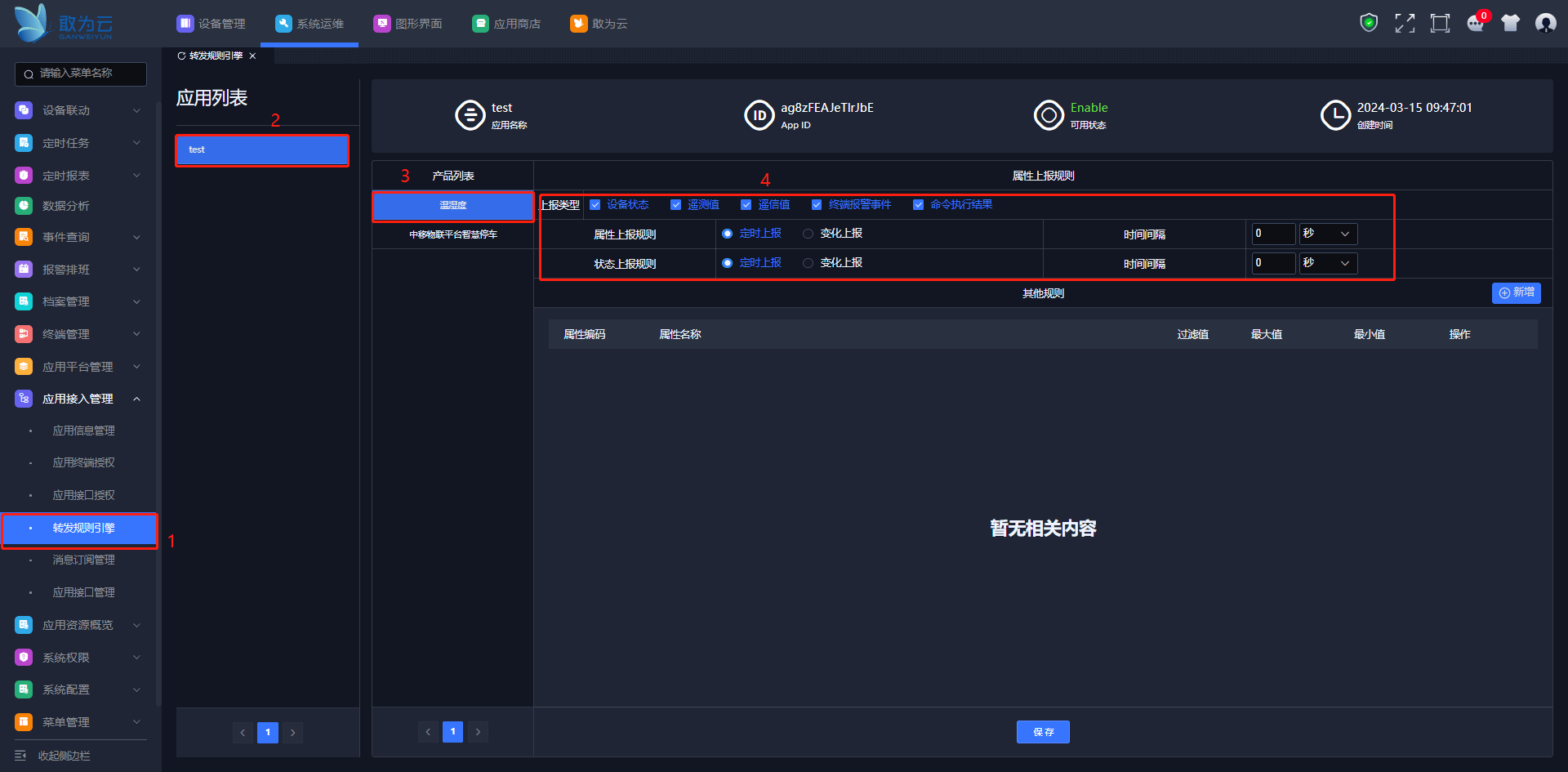Expand the 系统权限 menu chevron
1568x772 pixels.
(x=136, y=658)
